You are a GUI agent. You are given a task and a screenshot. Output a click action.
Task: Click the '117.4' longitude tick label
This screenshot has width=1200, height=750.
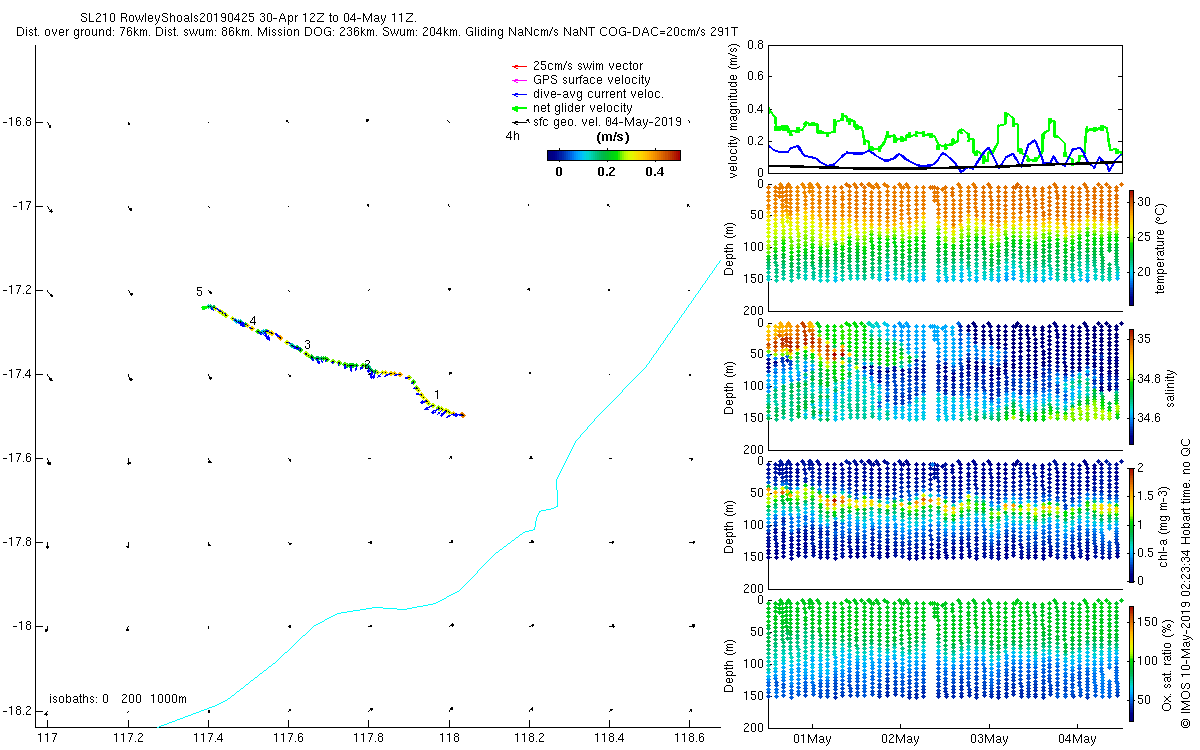[x=208, y=739]
